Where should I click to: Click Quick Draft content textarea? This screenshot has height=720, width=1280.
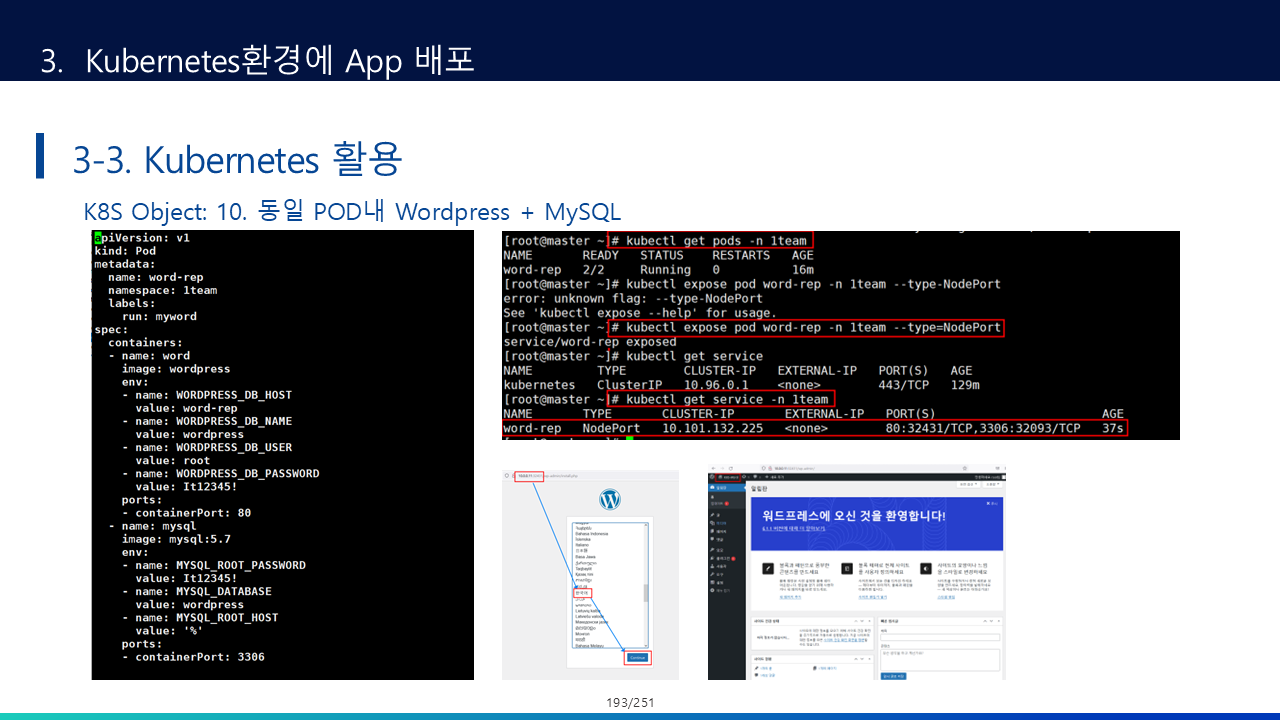tap(940, 659)
